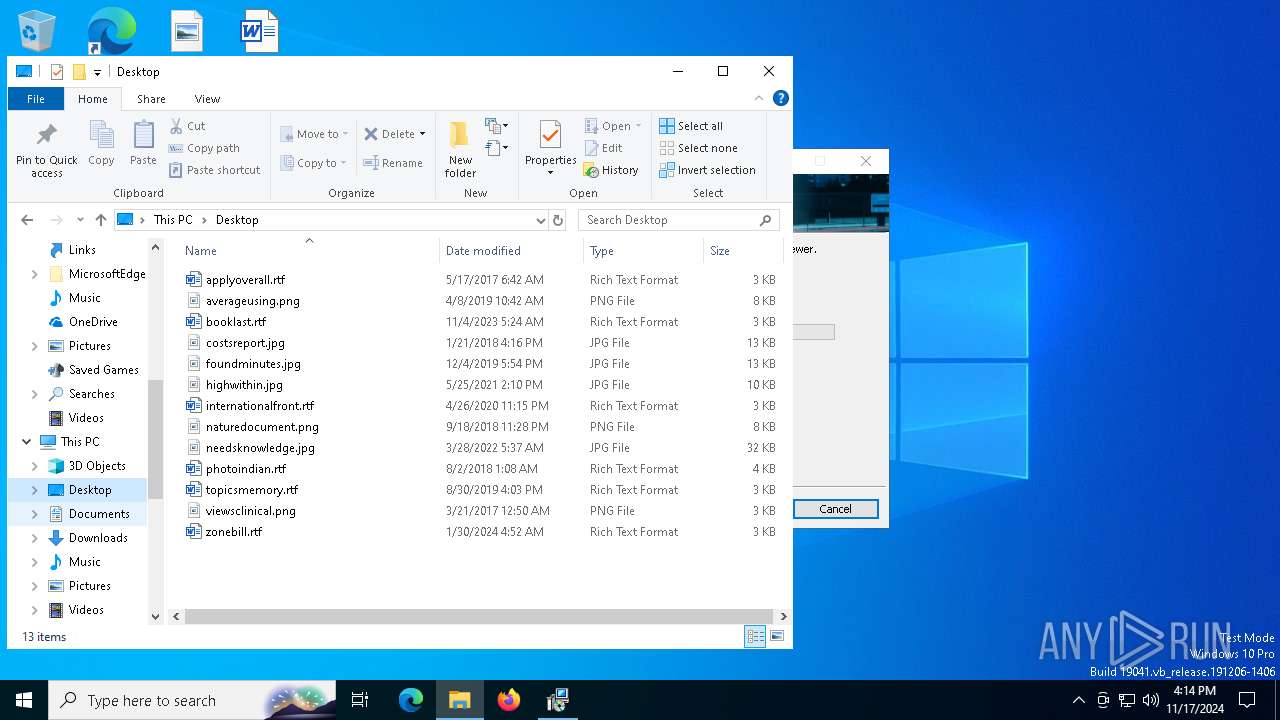
Task: Expand address bar history dropdown
Action: pos(541,220)
